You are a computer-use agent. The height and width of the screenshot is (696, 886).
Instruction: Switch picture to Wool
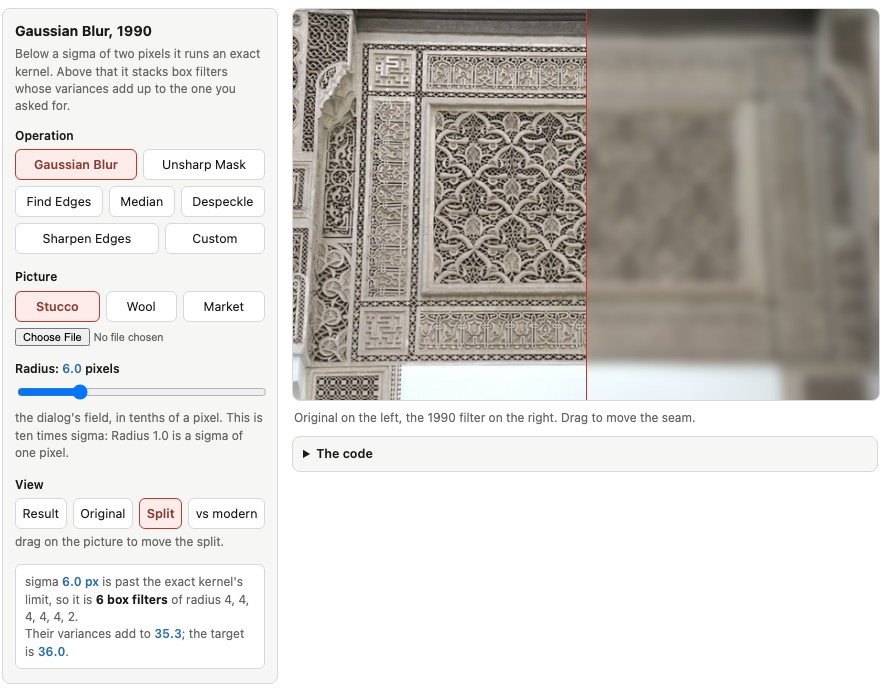(x=141, y=306)
